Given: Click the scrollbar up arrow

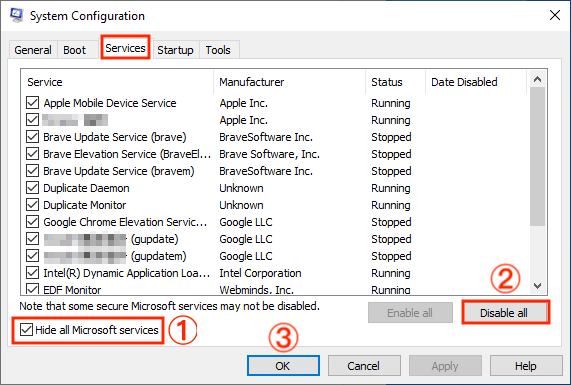Looking at the screenshot, I should pos(537,79).
